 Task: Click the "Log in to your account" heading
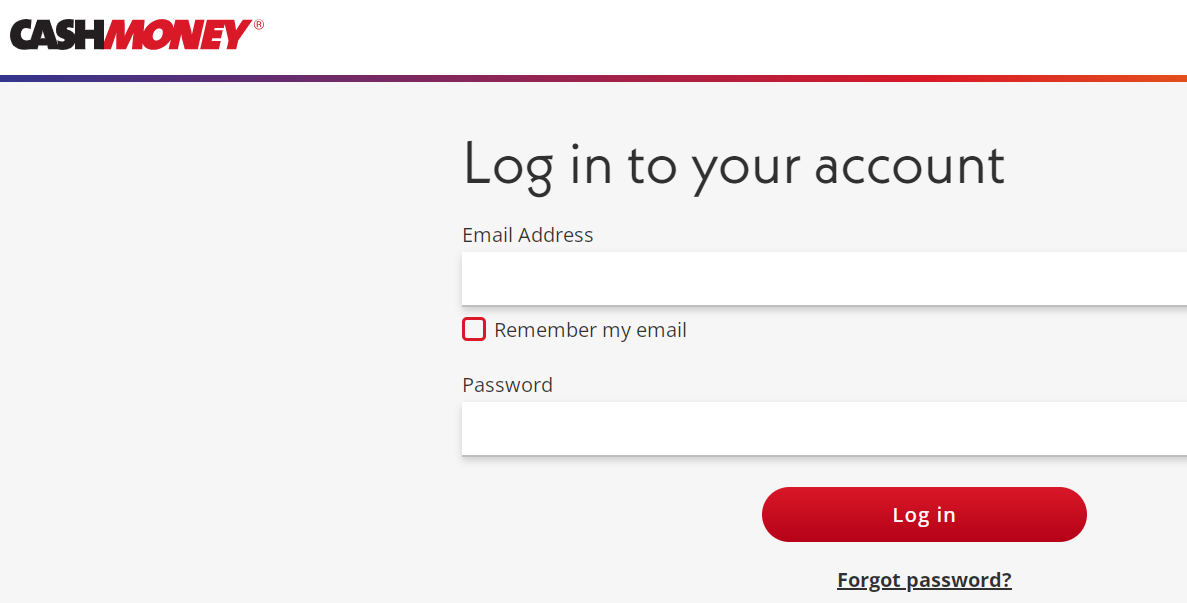tap(733, 165)
